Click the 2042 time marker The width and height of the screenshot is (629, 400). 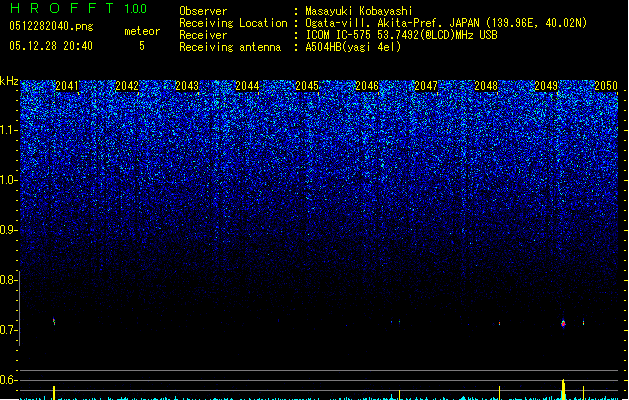coord(127,86)
